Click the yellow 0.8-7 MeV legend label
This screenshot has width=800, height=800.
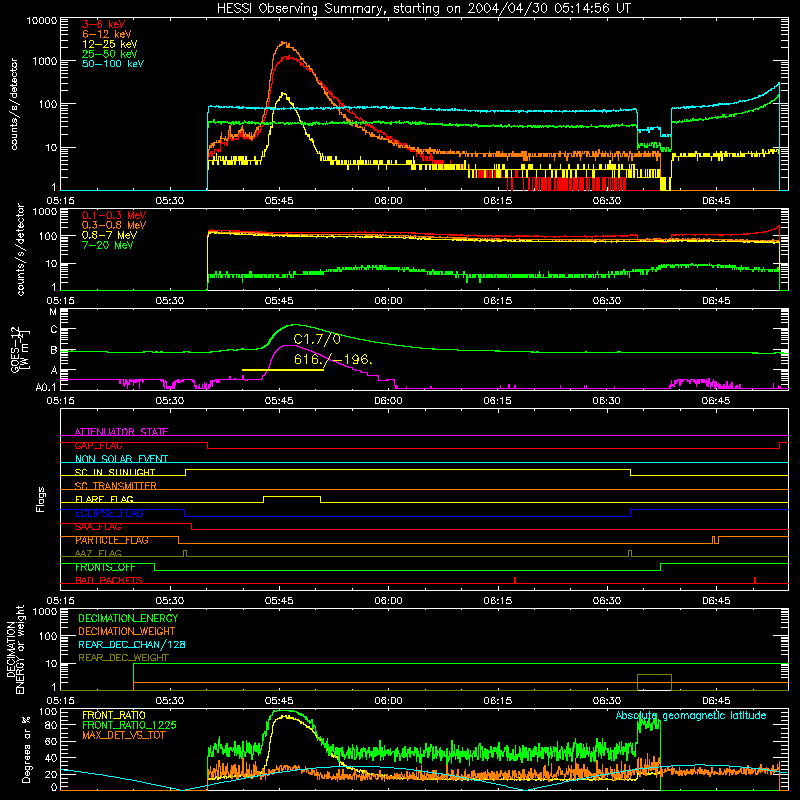(109, 235)
